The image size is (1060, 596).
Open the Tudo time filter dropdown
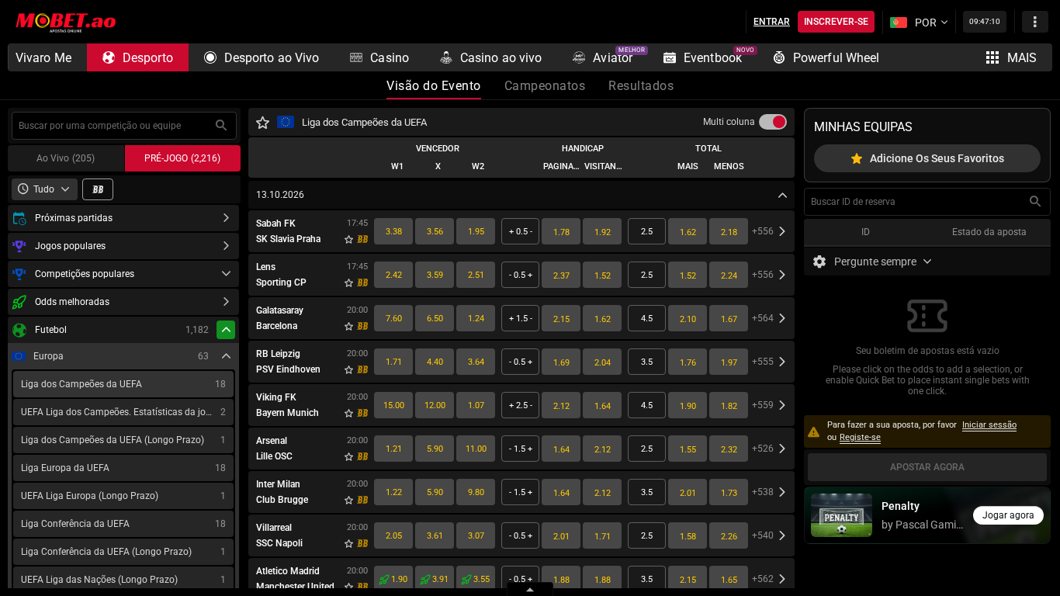pyautogui.click(x=44, y=189)
